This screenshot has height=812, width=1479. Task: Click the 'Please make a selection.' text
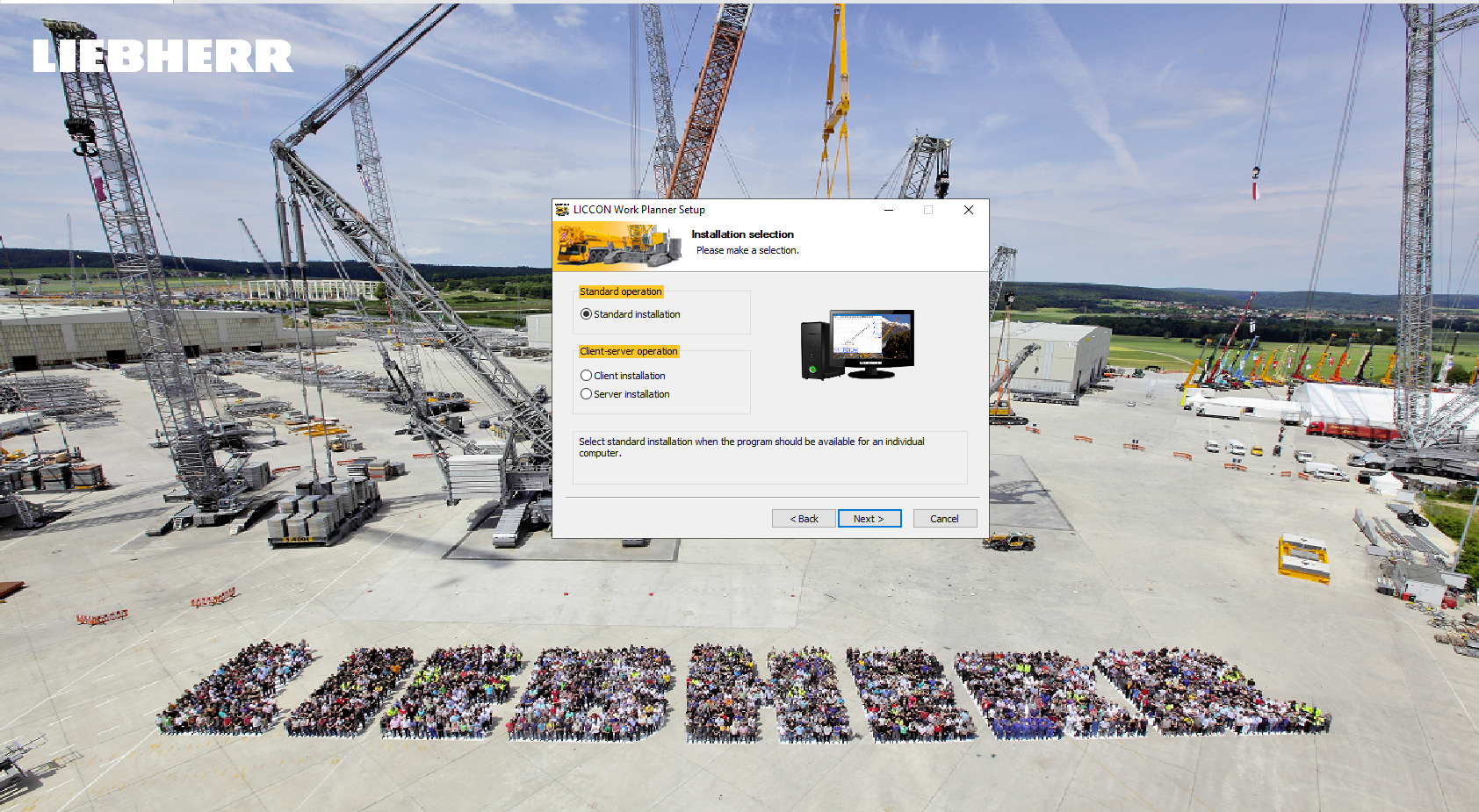coord(748,250)
